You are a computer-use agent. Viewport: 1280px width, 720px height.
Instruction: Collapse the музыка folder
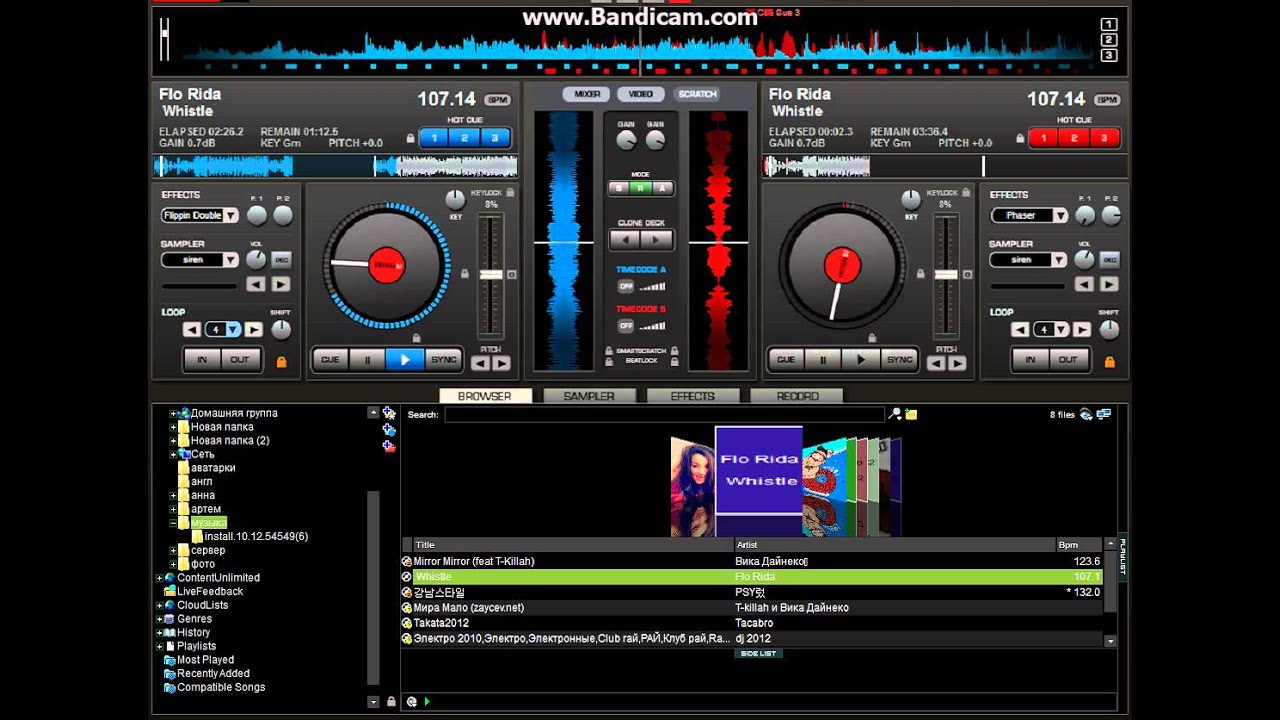point(173,523)
